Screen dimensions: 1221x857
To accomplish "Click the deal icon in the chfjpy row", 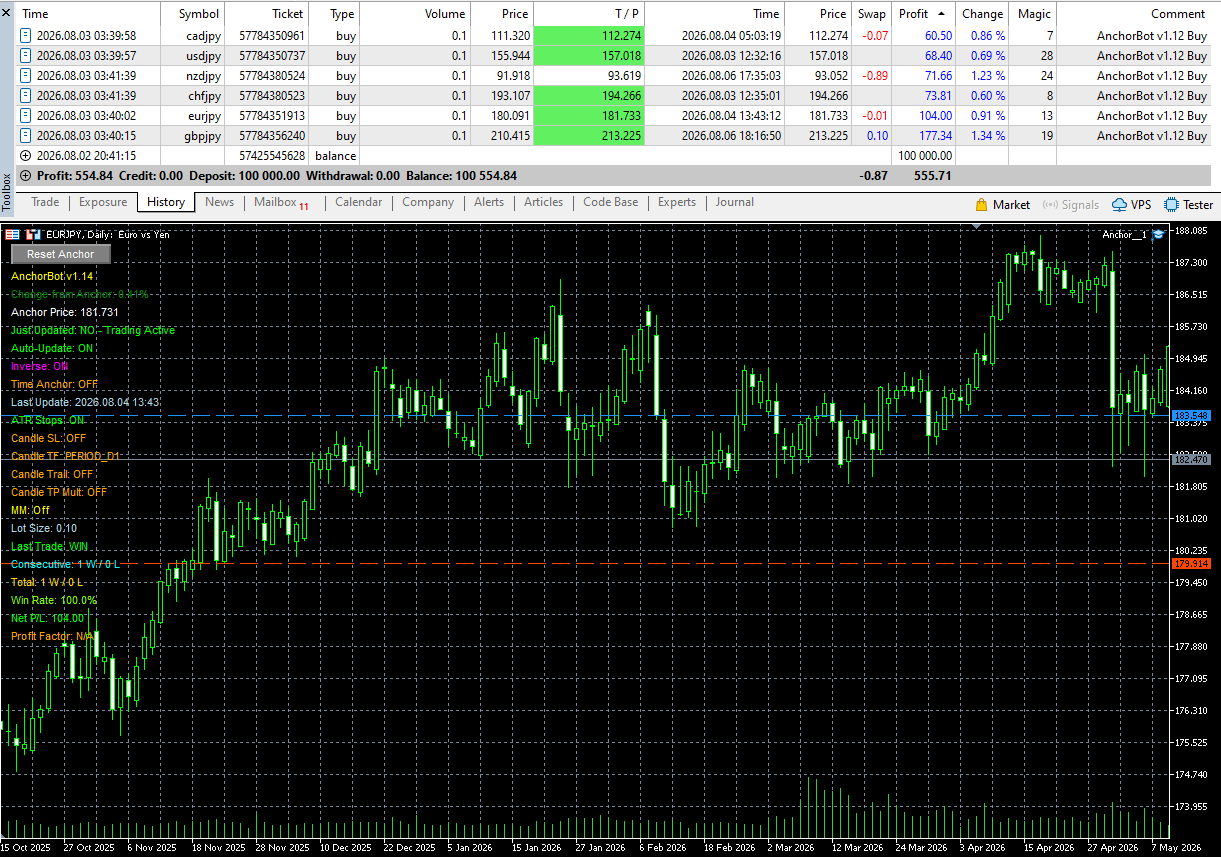I will 26,96.
